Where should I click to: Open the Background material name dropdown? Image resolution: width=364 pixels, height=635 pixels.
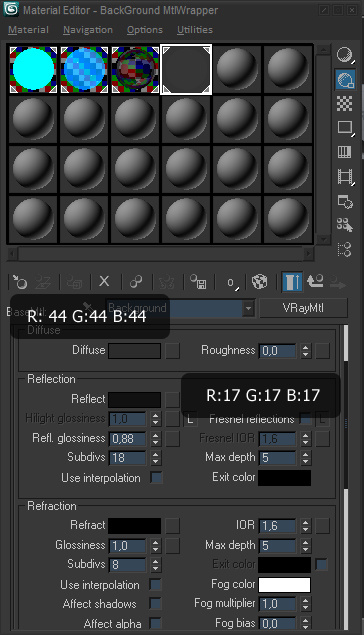click(249, 309)
